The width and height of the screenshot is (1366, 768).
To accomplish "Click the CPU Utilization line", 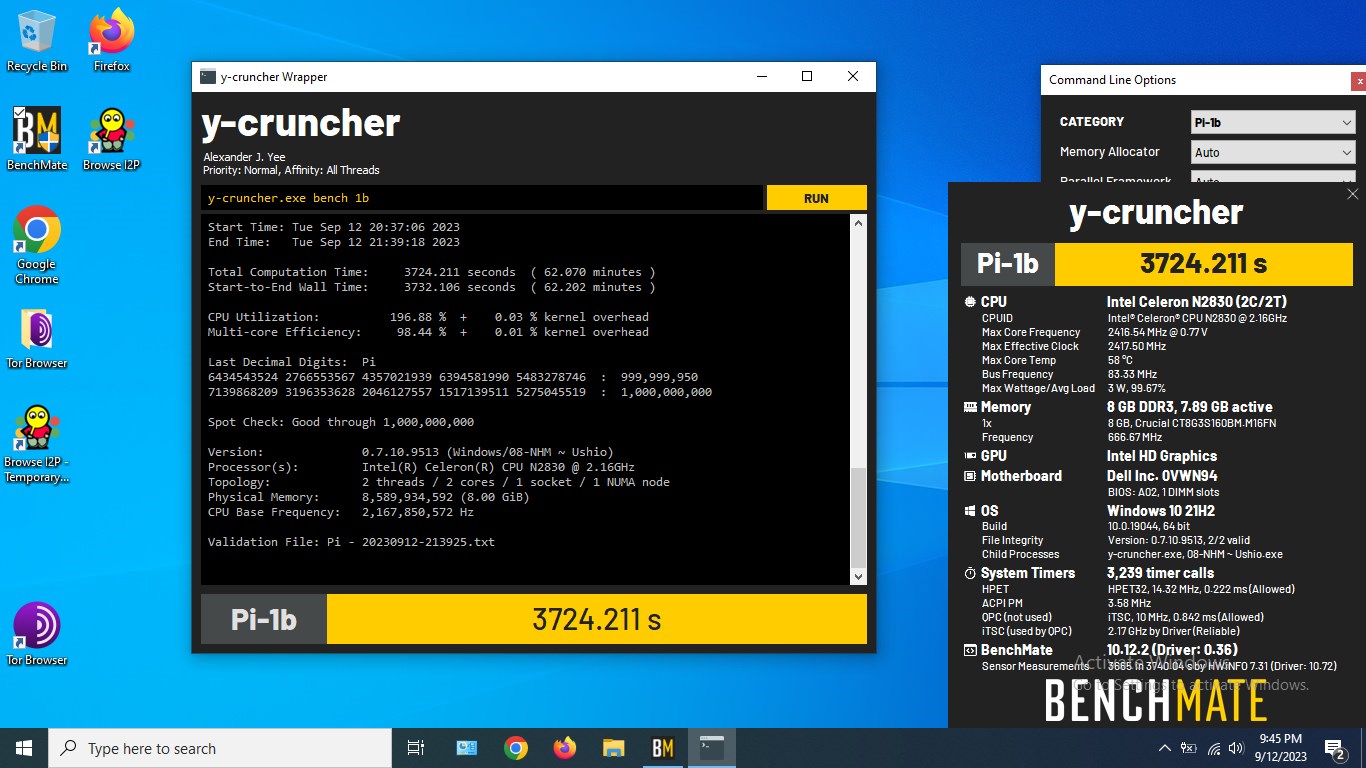I will [x=428, y=317].
